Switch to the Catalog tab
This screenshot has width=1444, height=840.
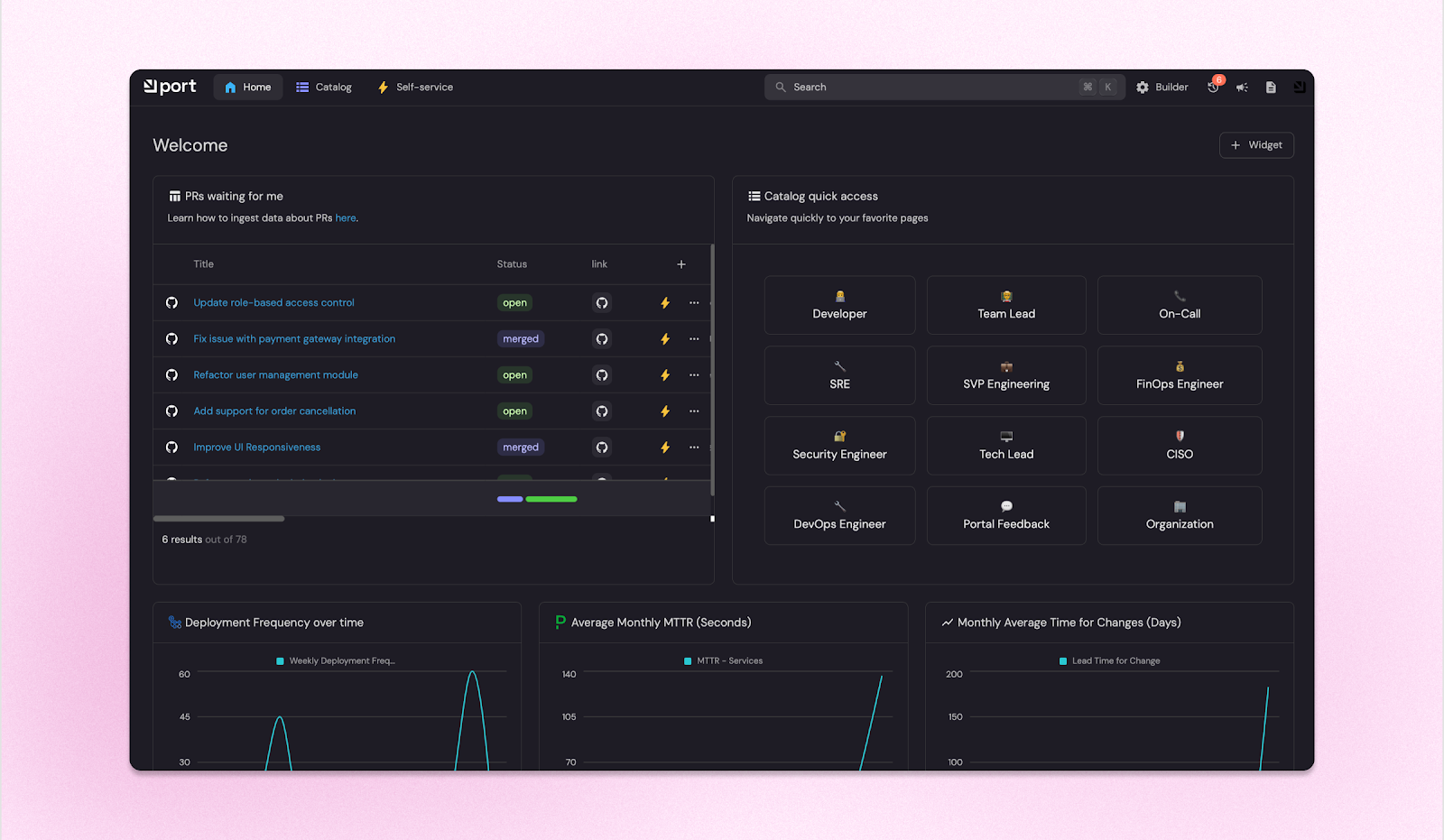click(x=324, y=87)
